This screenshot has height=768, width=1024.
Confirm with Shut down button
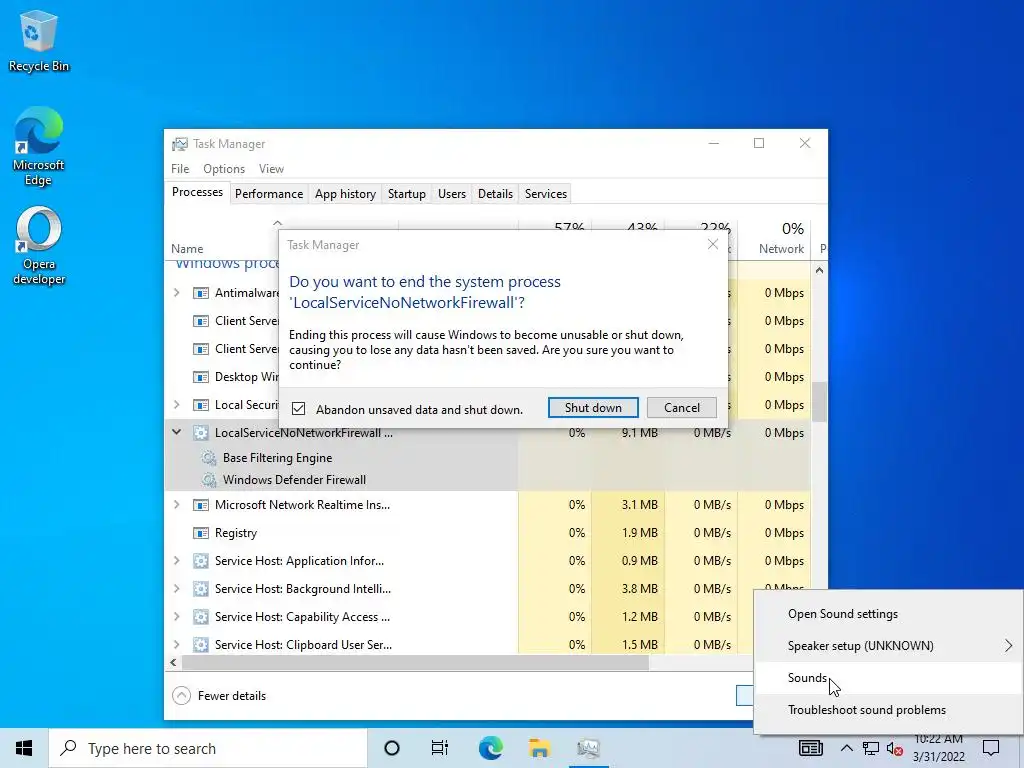[x=593, y=408]
